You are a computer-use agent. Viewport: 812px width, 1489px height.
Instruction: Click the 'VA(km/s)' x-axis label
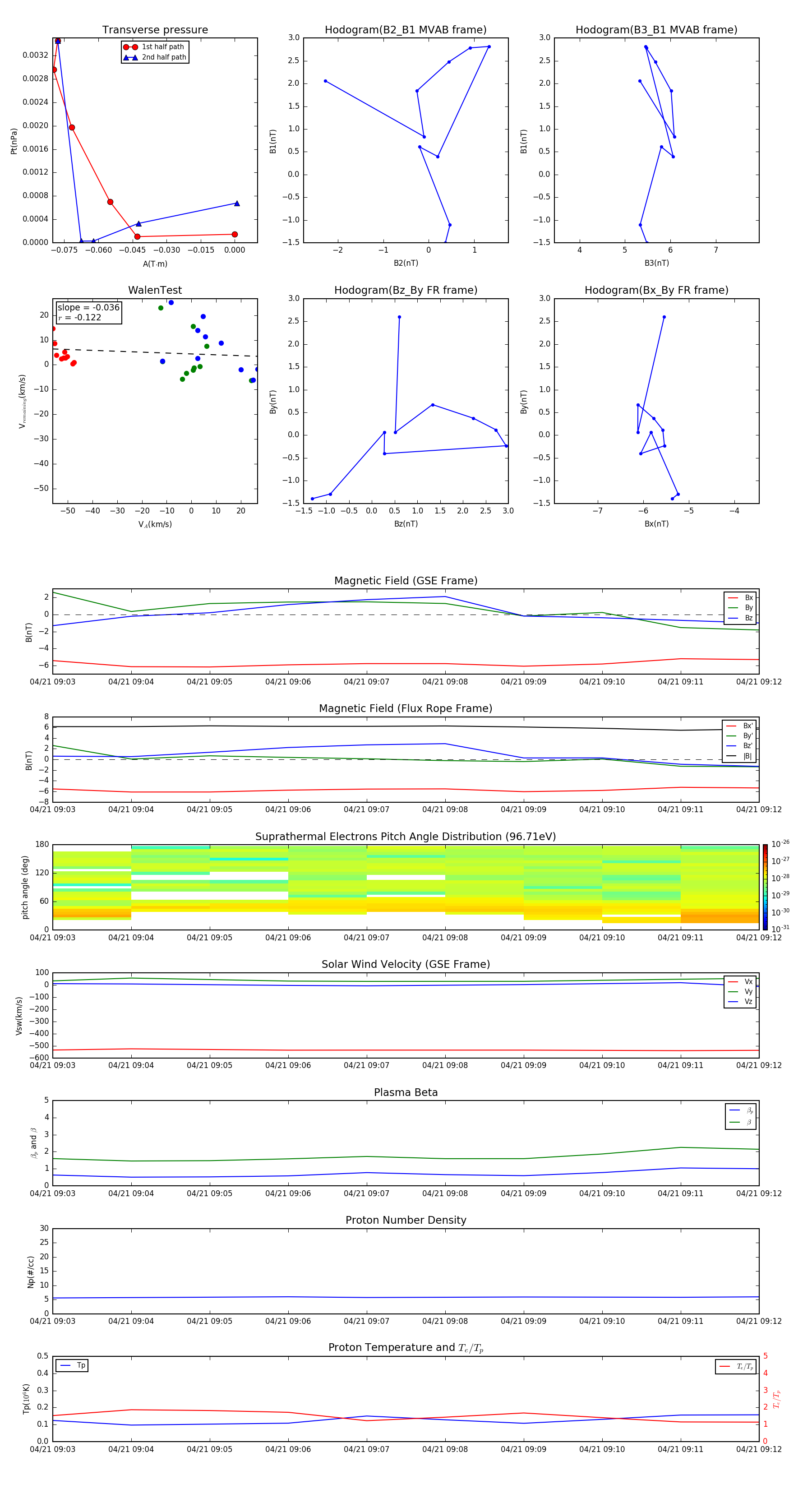coord(155,524)
